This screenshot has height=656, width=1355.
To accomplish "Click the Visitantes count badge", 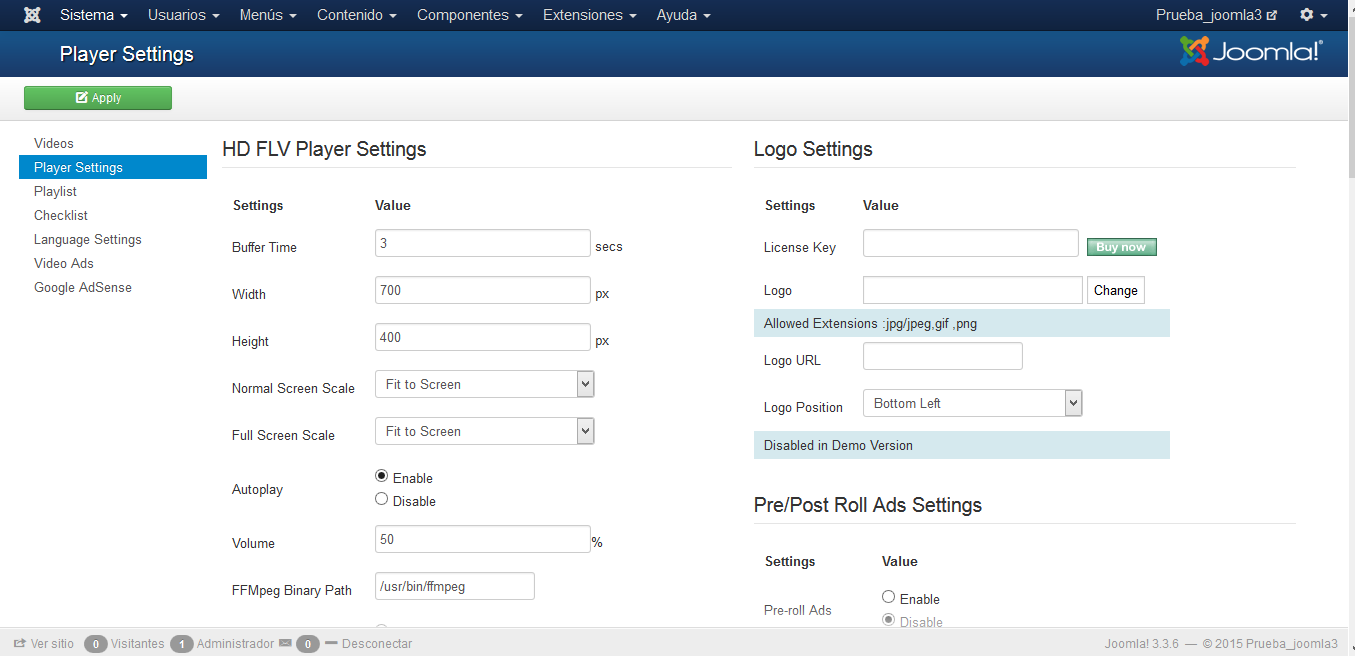I will click(96, 644).
